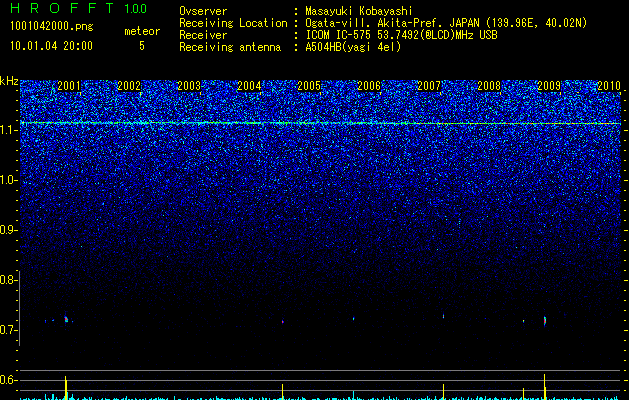This screenshot has height=400, width=629.
Task: Click the 2003 time axis label
Action: click(189, 86)
